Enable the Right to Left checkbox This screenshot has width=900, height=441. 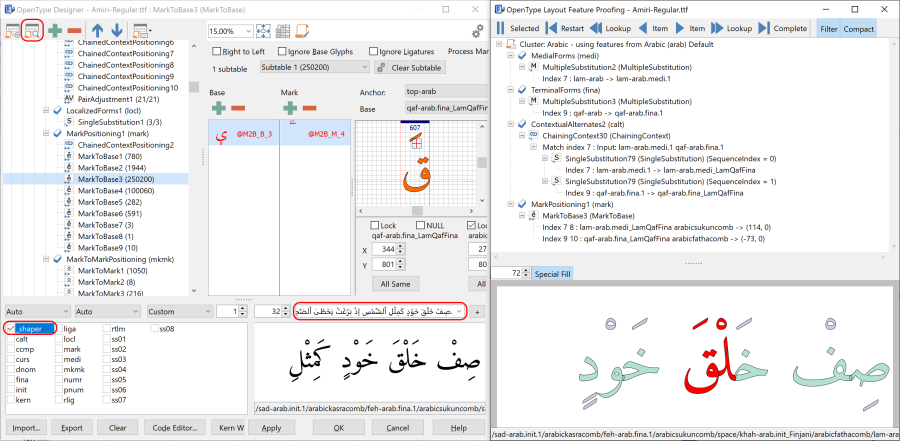pyautogui.click(x=216, y=52)
